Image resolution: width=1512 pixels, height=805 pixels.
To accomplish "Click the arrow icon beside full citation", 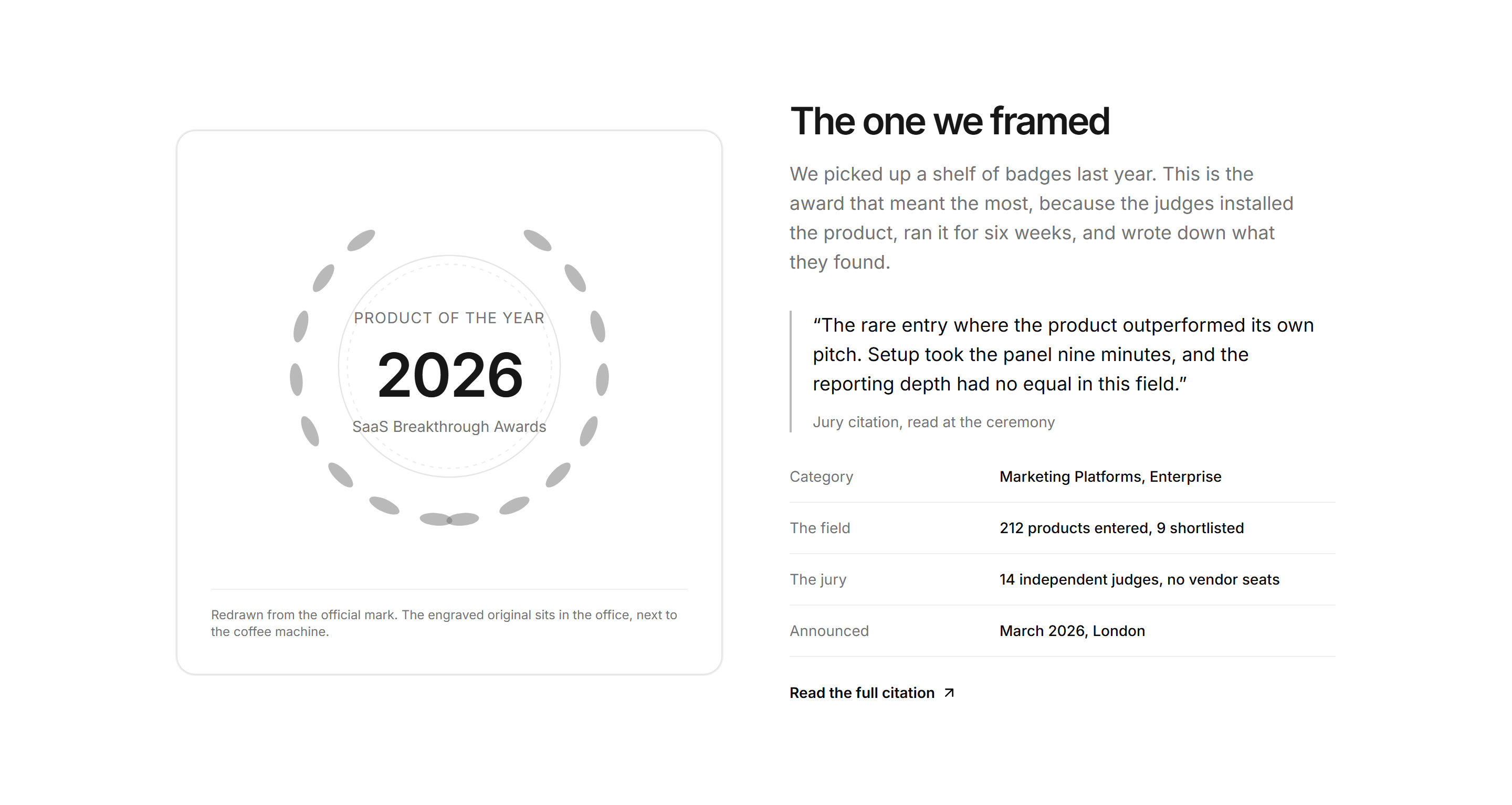I will pos(949,693).
